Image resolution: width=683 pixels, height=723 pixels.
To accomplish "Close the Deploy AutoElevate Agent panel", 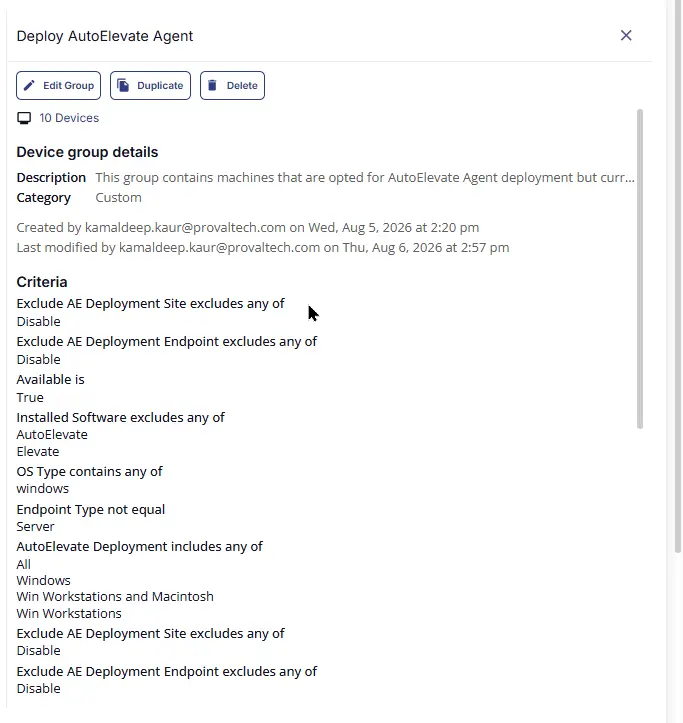I will [626, 36].
